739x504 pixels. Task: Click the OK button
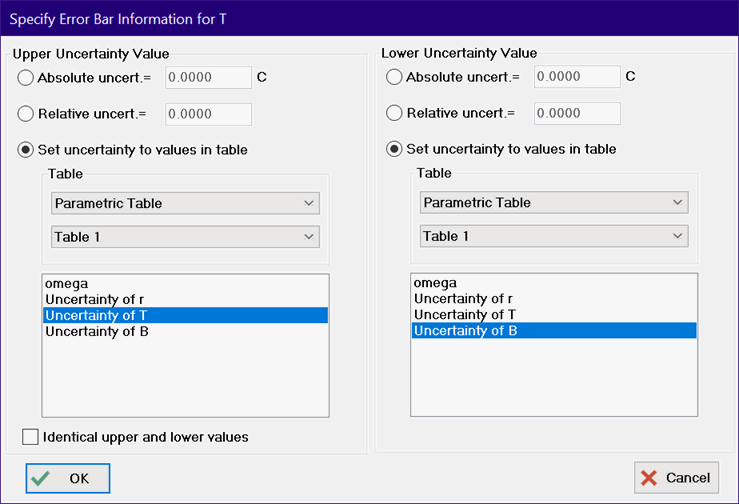click(x=68, y=478)
